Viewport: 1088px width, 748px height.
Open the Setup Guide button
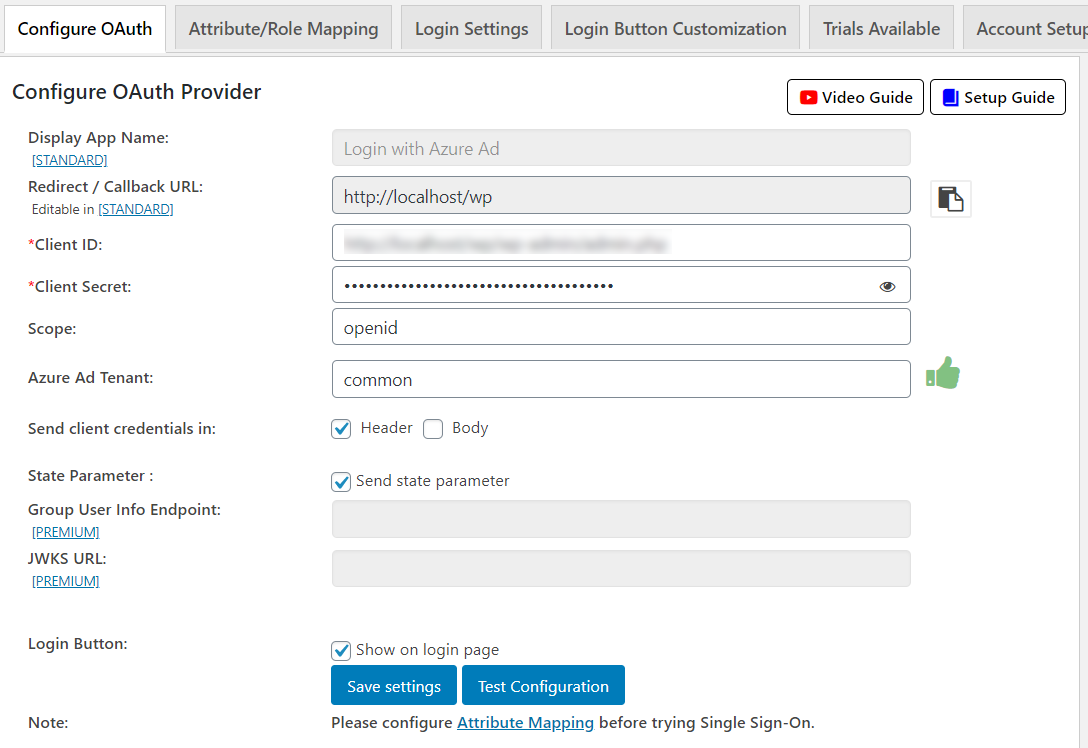pyautogui.click(x=997, y=97)
